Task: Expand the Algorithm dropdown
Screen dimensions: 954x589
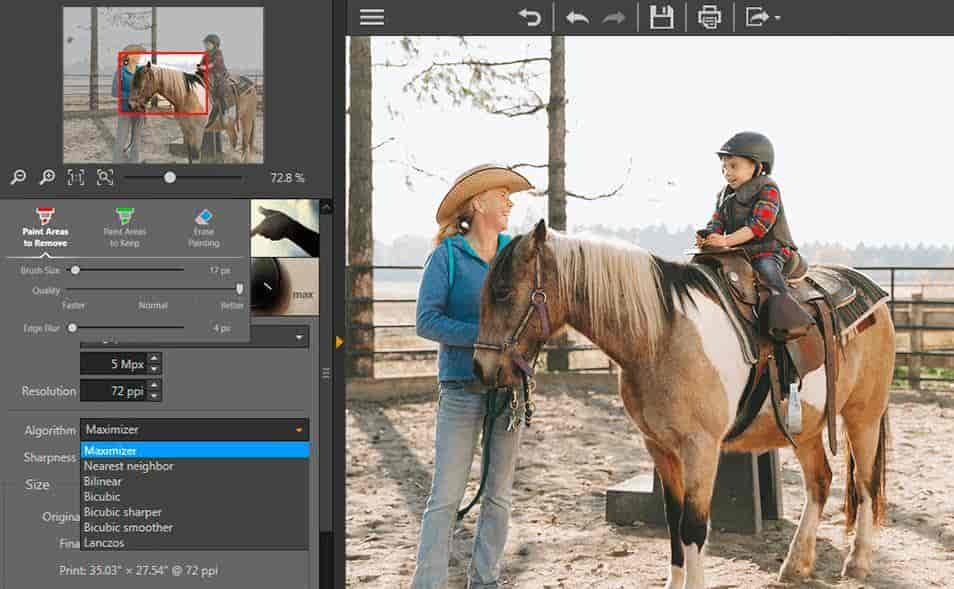Action: [194, 430]
